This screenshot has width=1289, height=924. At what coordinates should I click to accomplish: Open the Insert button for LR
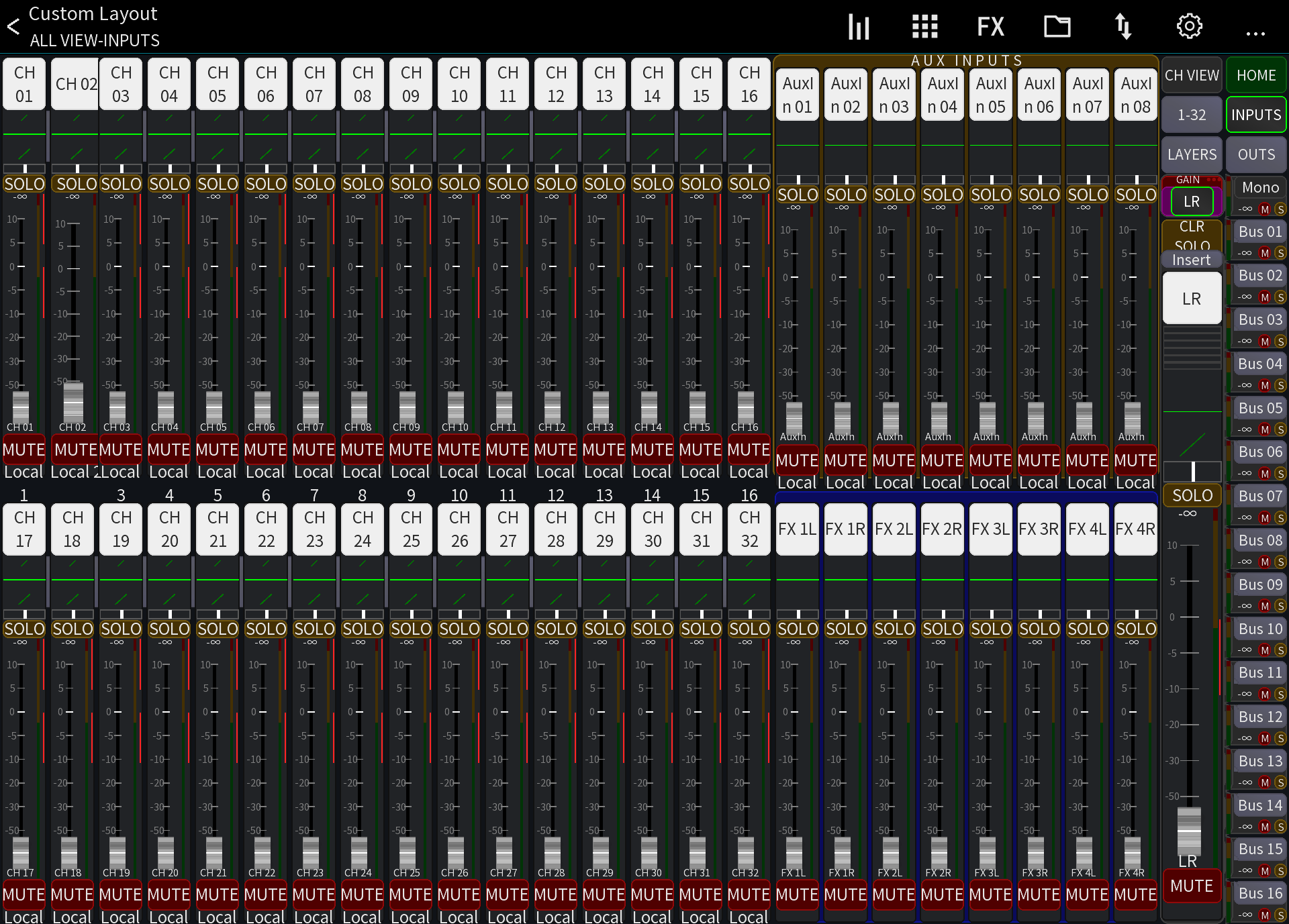[1192, 260]
